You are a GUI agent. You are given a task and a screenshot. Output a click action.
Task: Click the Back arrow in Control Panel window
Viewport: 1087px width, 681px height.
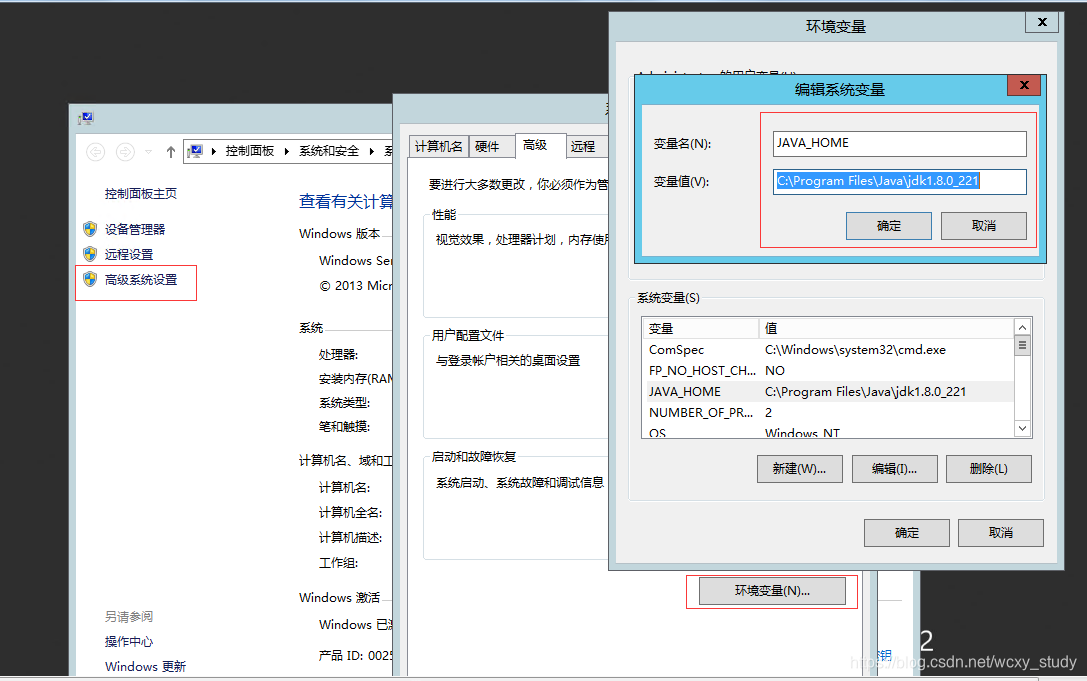(96, 151)
